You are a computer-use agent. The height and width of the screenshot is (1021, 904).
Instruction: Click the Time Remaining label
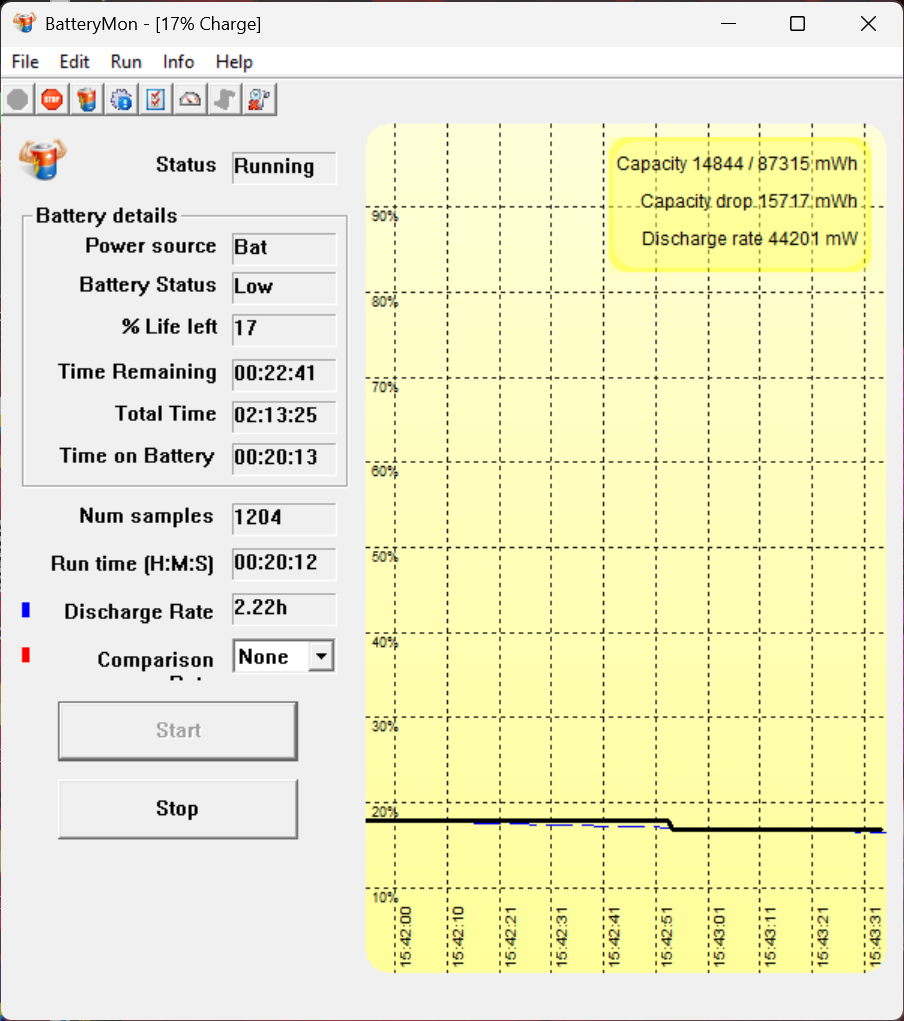[137, 372]
